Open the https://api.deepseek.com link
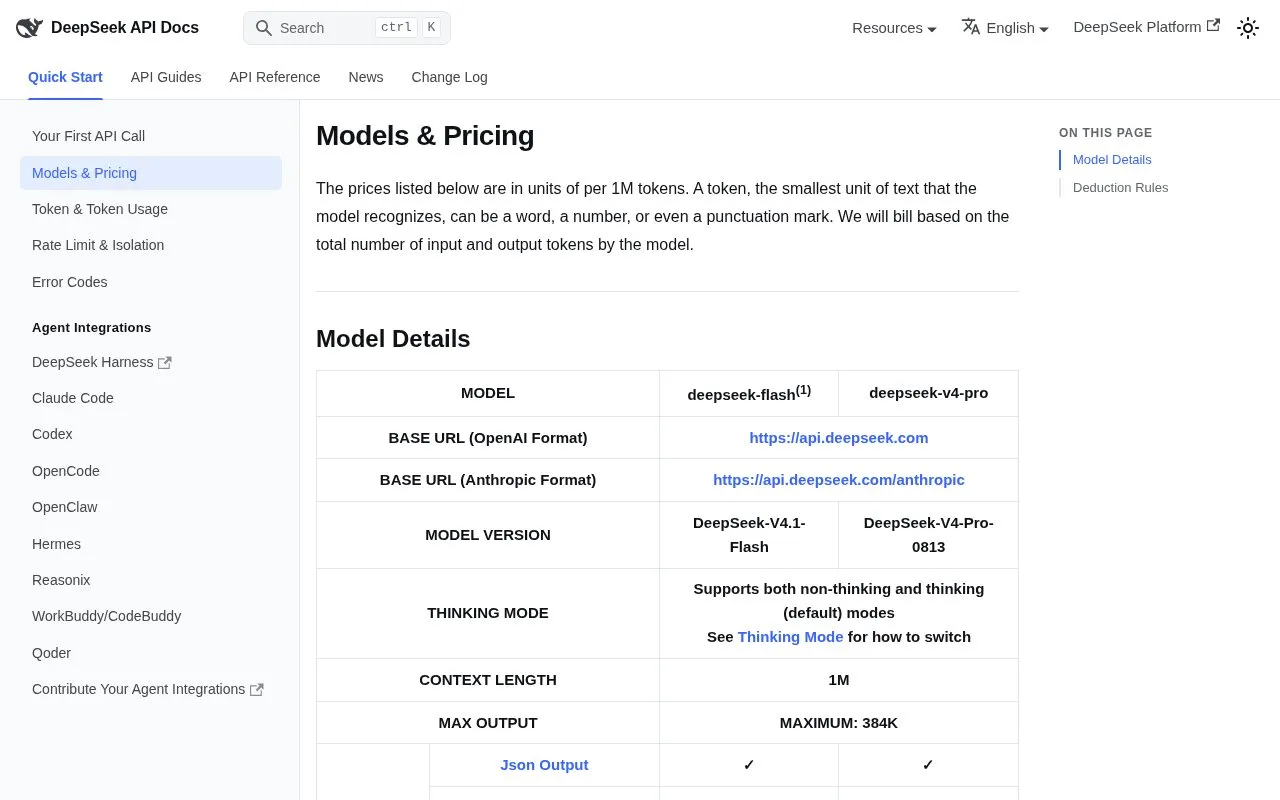 [839, 438]
